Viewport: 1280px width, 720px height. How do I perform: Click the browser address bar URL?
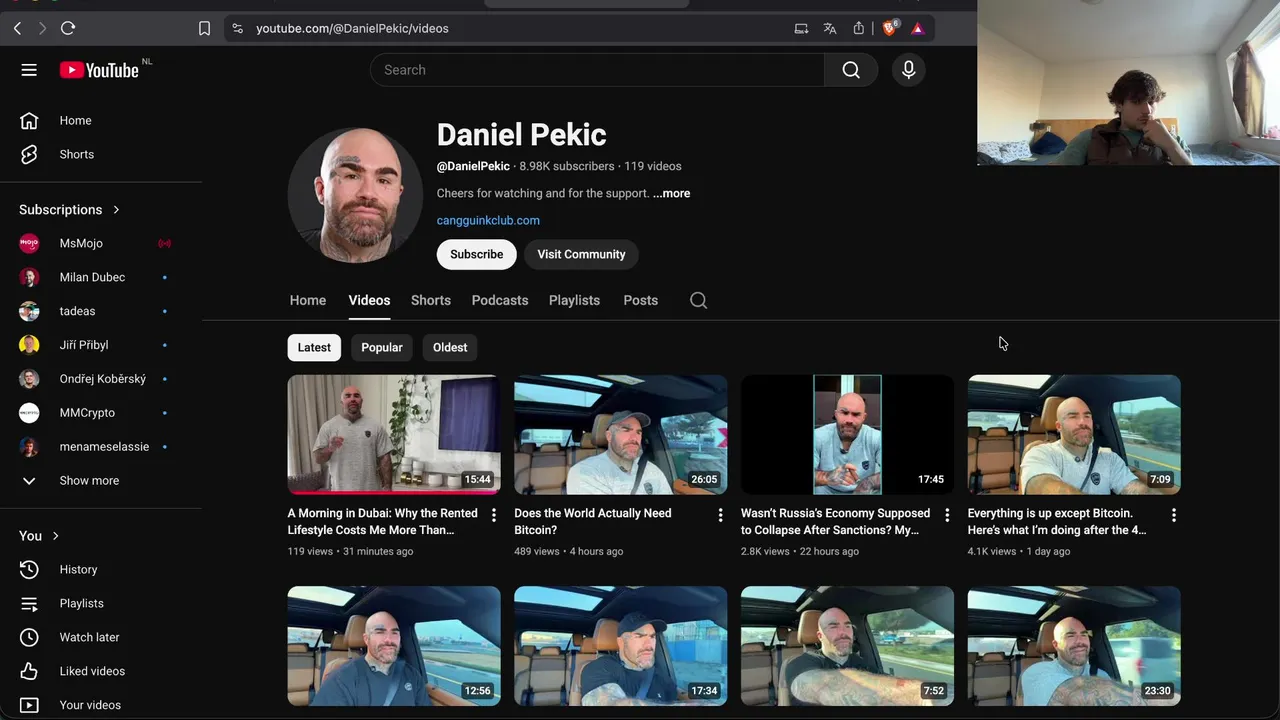(x=352, y=28)
